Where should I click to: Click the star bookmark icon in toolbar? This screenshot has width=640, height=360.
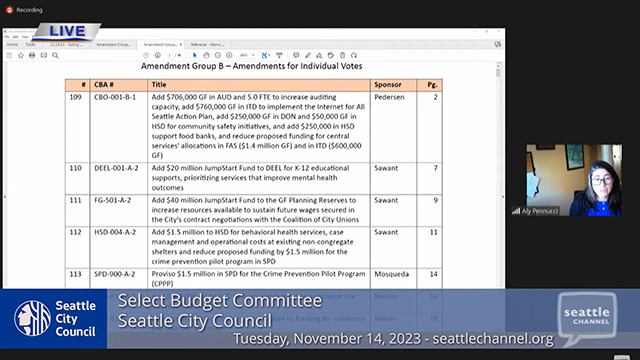click(x=21, y=55)
